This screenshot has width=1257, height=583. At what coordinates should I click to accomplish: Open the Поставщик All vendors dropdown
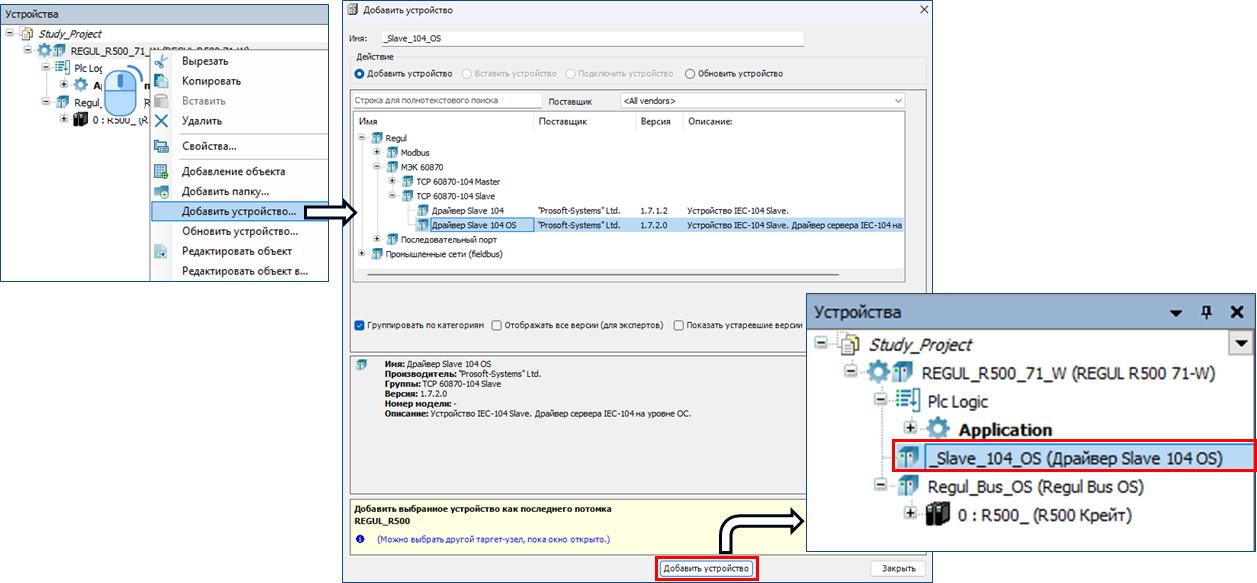coord(761,101)
